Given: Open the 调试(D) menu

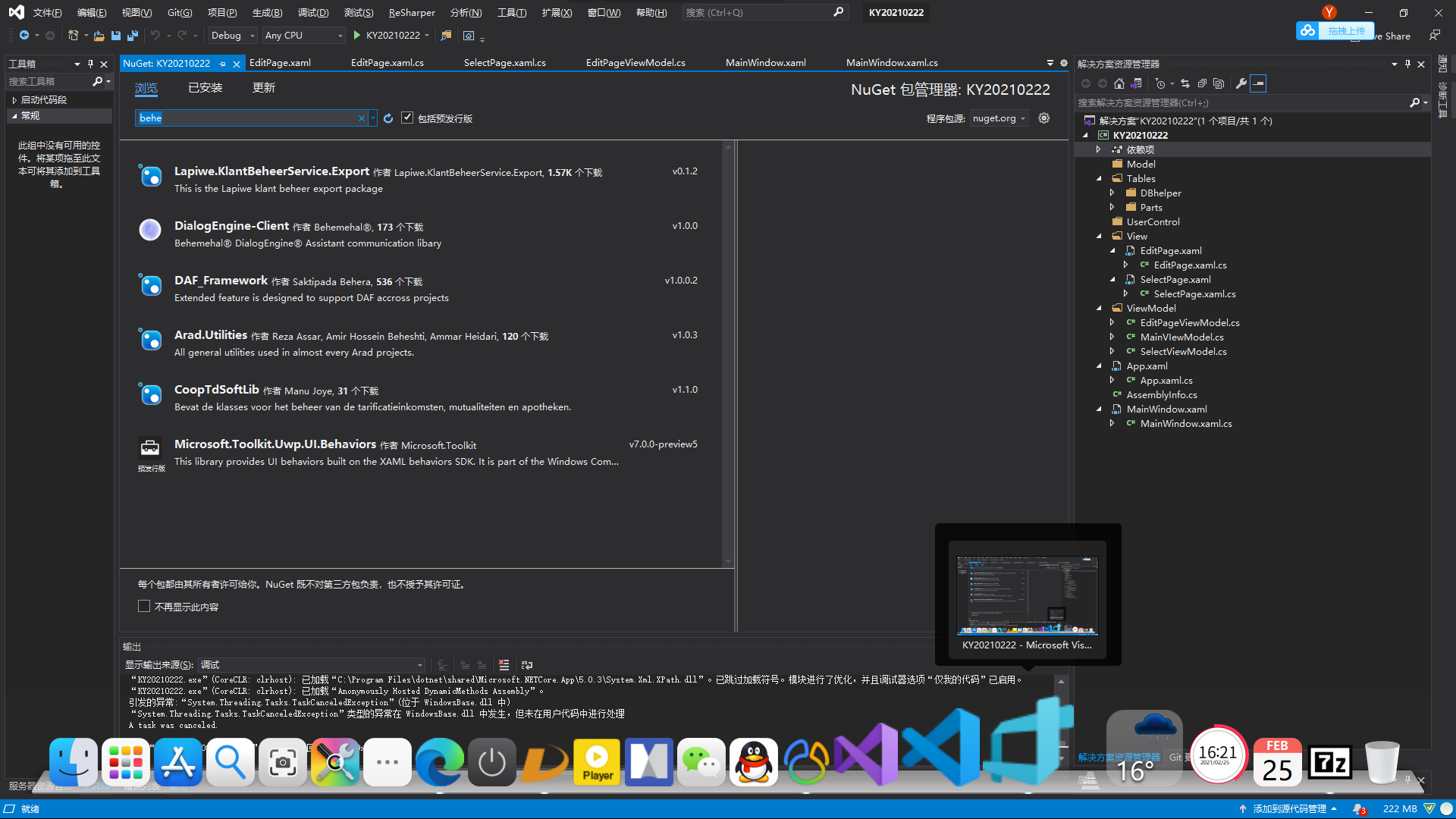Looking at the screenshot, I should coord(313,12).
